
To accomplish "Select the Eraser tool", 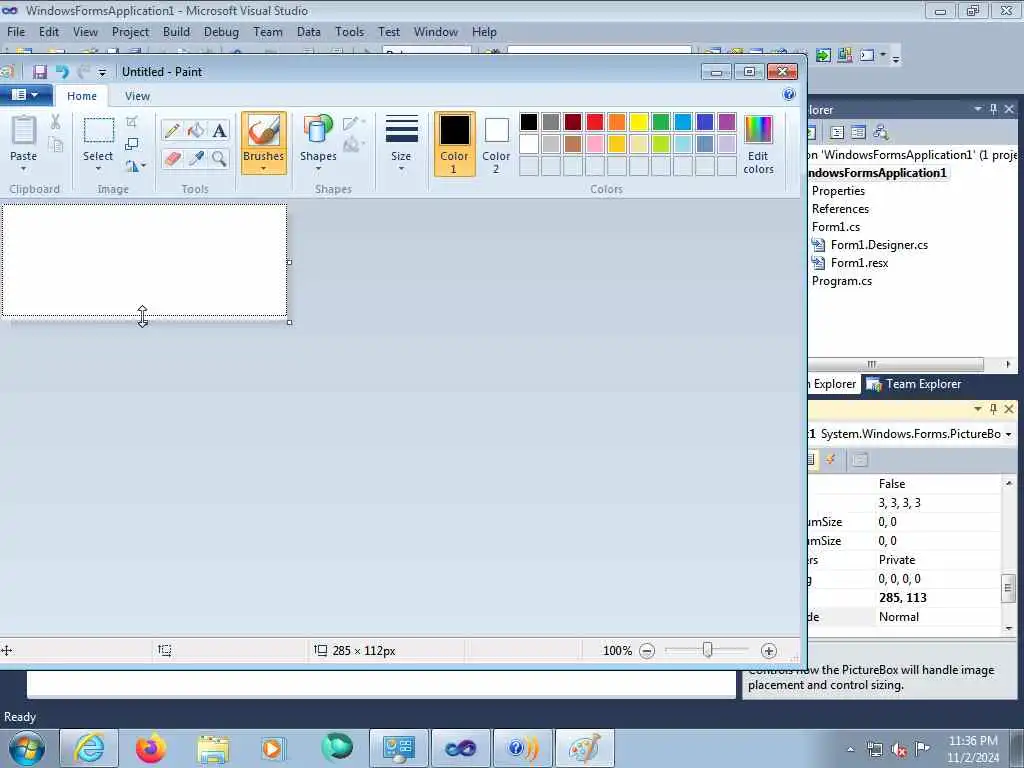I will [172, 158].
